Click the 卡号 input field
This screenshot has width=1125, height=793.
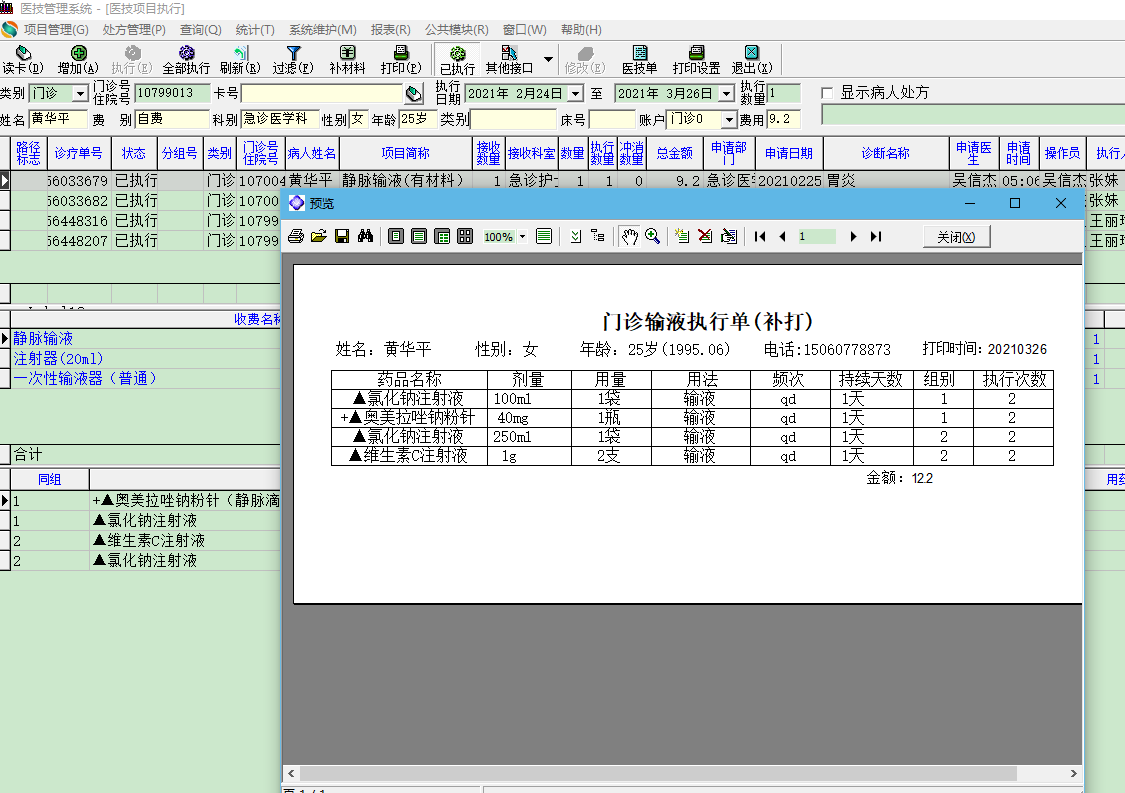click(x=322, y=94)
